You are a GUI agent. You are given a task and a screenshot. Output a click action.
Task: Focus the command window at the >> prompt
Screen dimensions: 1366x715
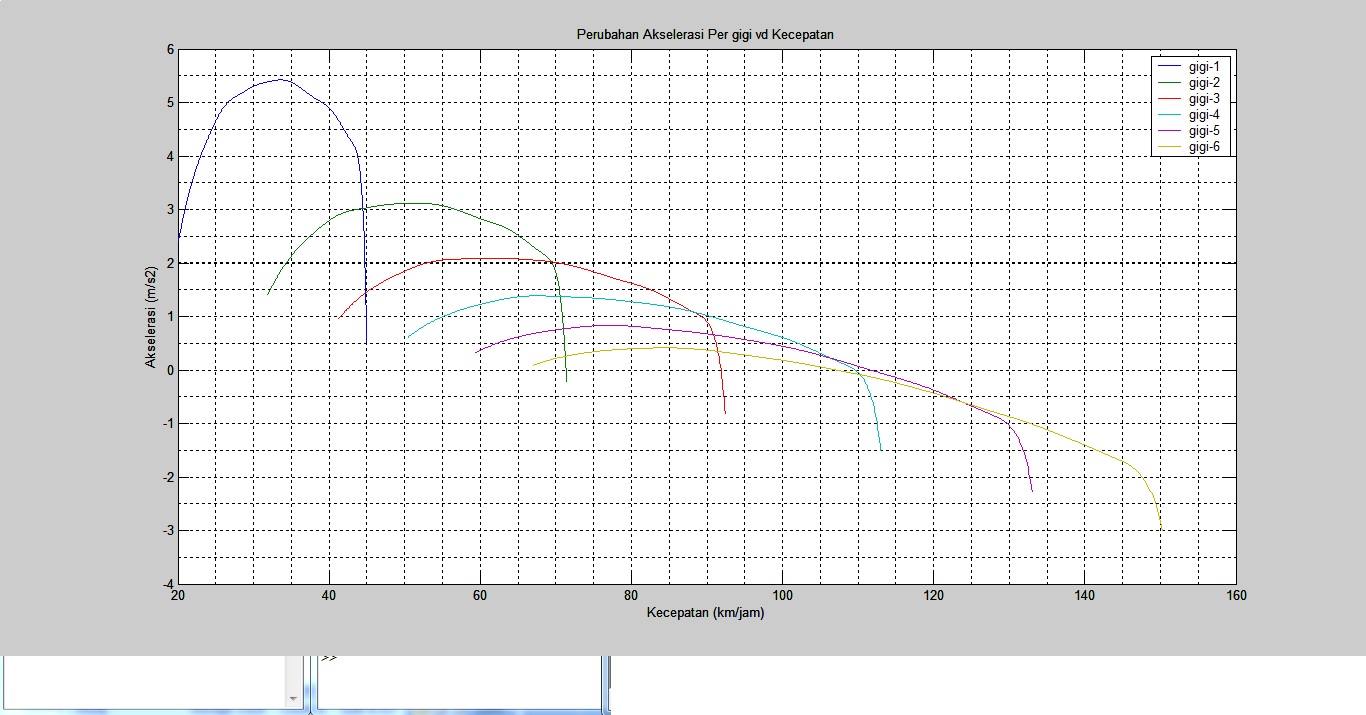pos(460,680)
